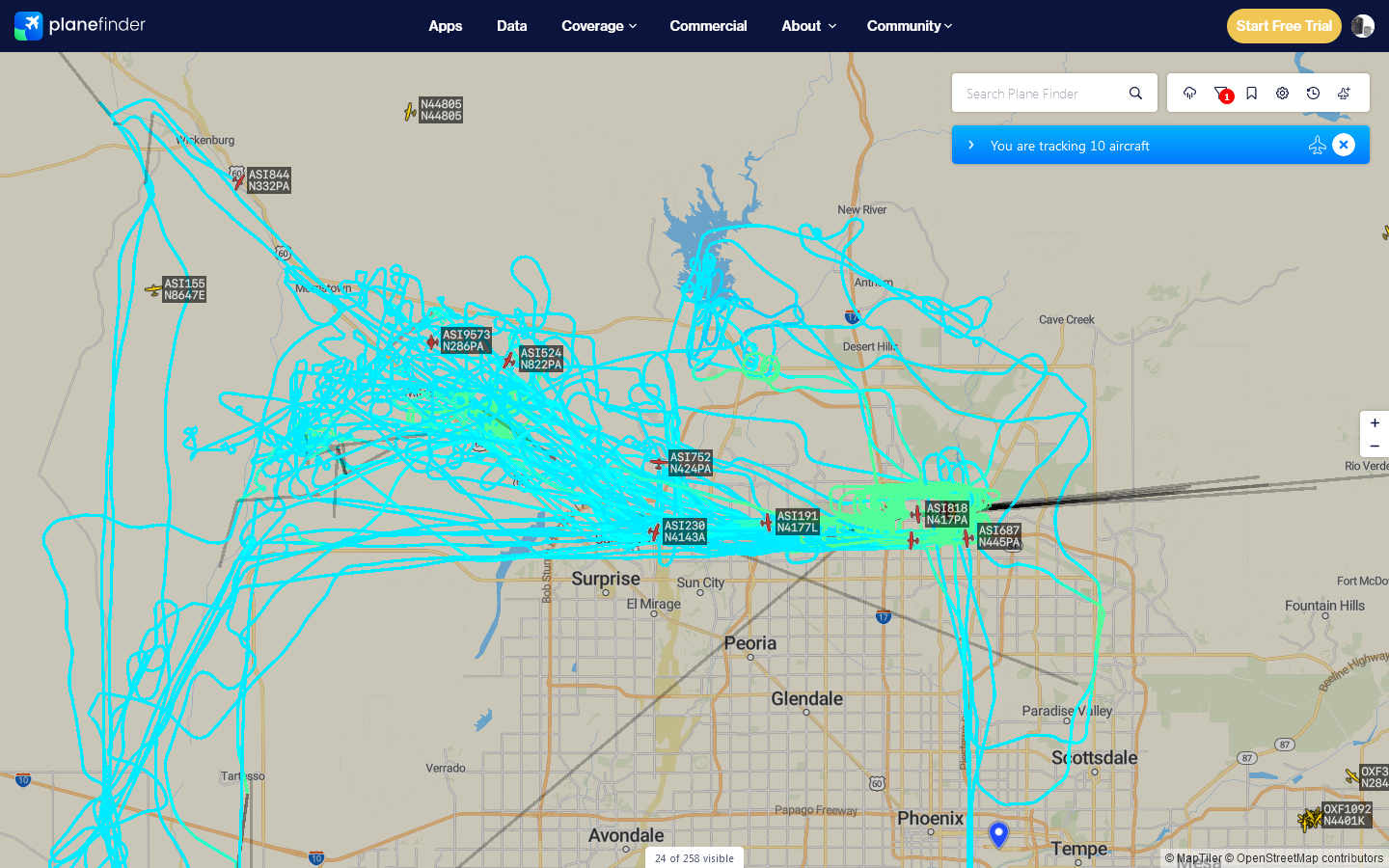Open OpenStreetMap contributors link

[x=1304, y=858]
